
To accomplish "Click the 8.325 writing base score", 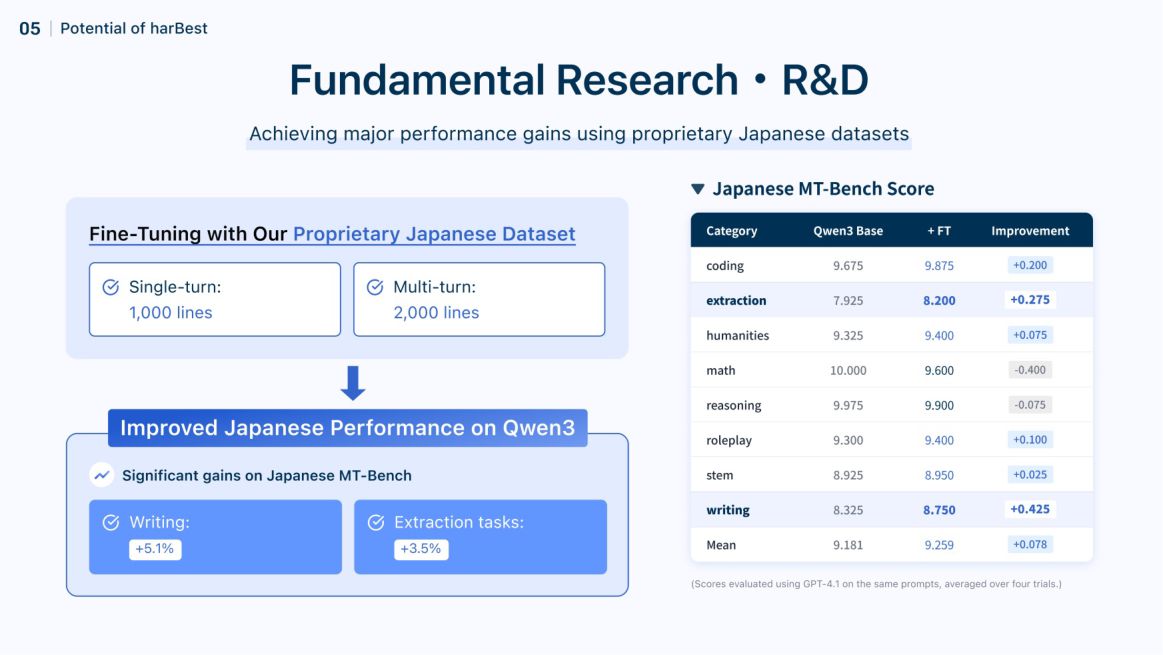I will point(848,510).
